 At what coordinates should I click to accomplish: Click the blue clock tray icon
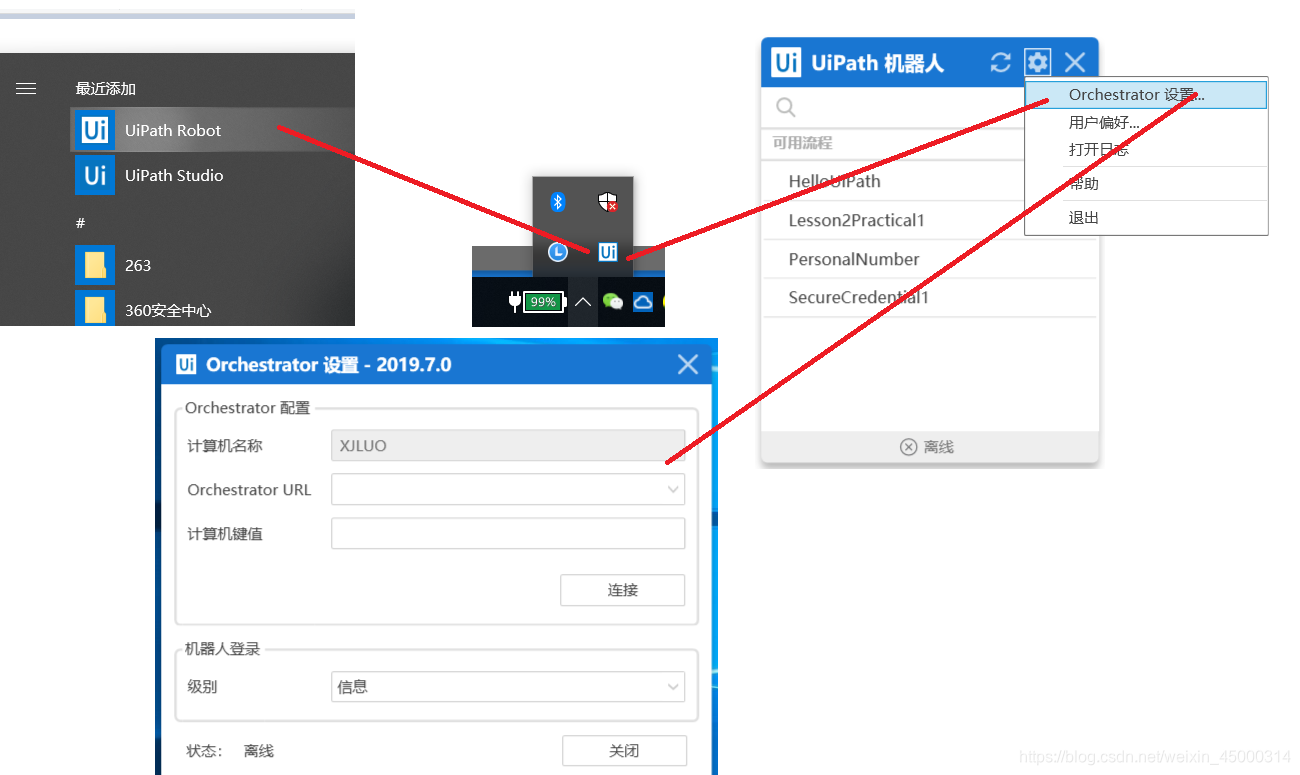click(x=558, y=252)
